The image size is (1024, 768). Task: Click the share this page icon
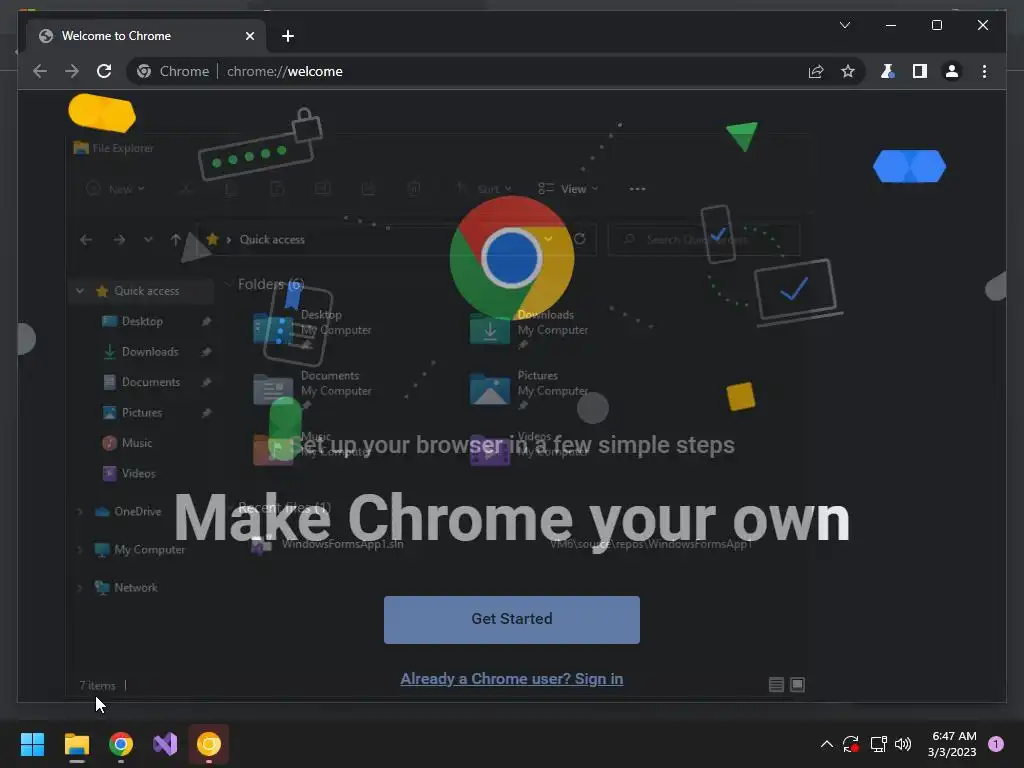(x=816, y=71)
